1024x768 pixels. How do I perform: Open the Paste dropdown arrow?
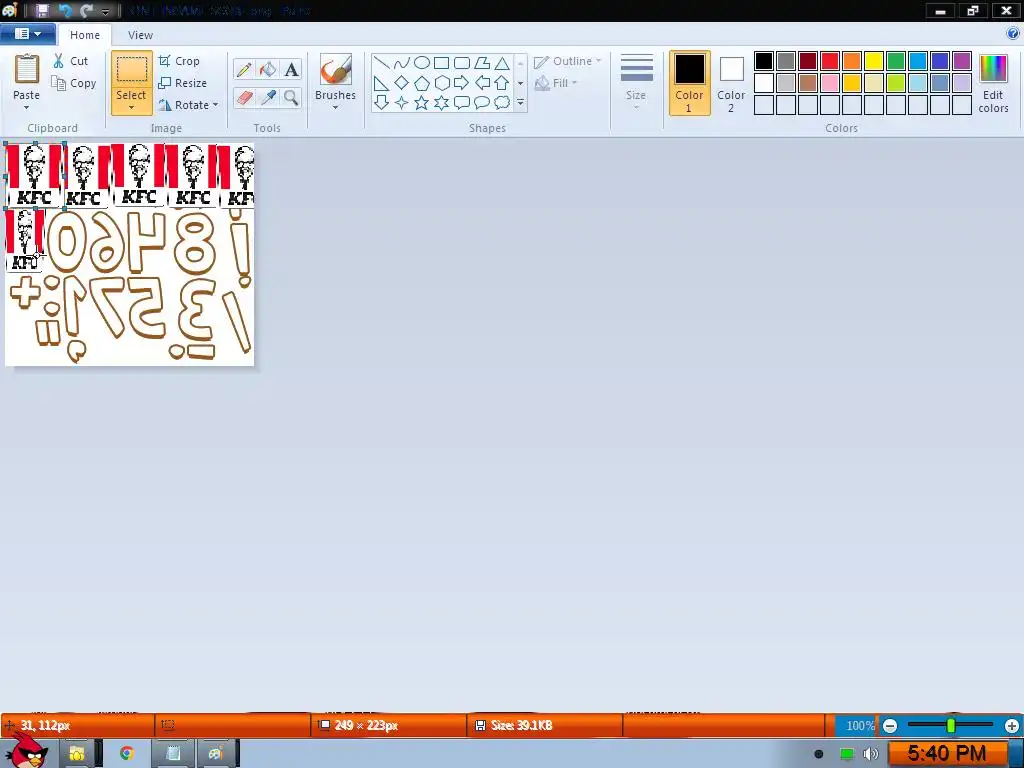click(x=27, y=108)
